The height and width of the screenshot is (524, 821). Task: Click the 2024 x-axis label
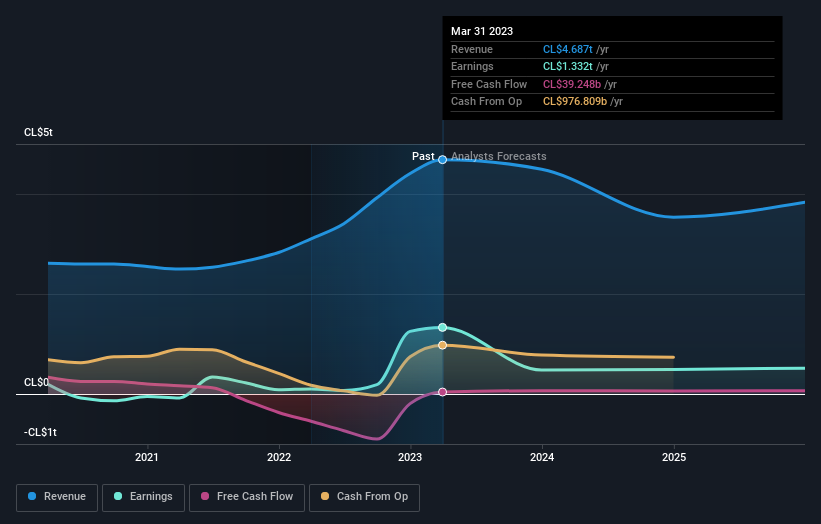[542, 458]
